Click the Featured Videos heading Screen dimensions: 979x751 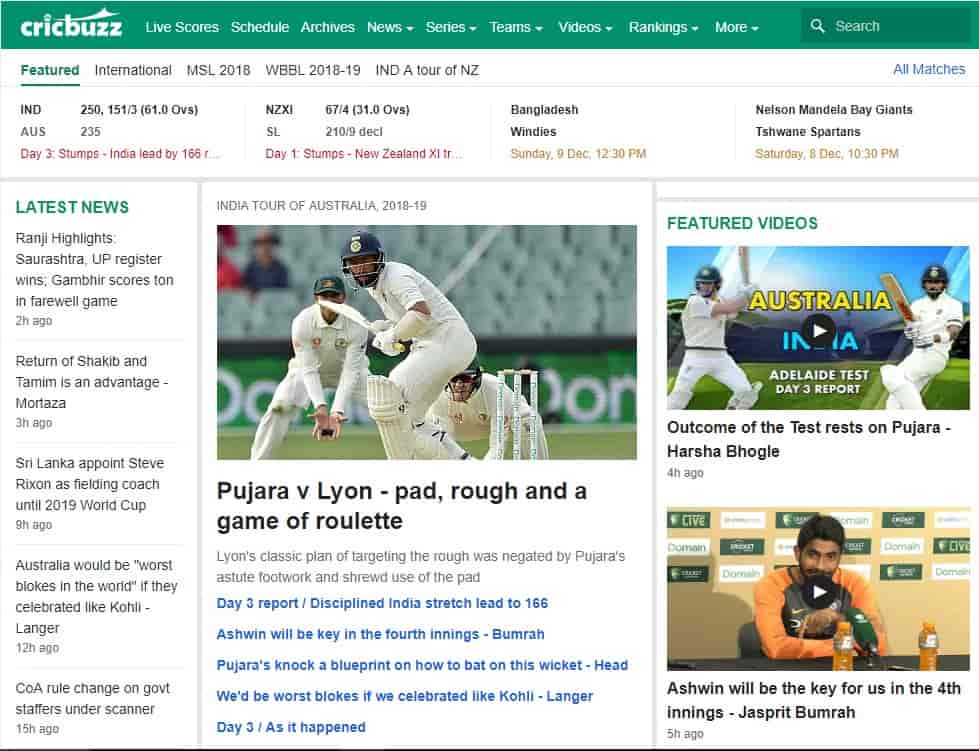pos(742,223)
